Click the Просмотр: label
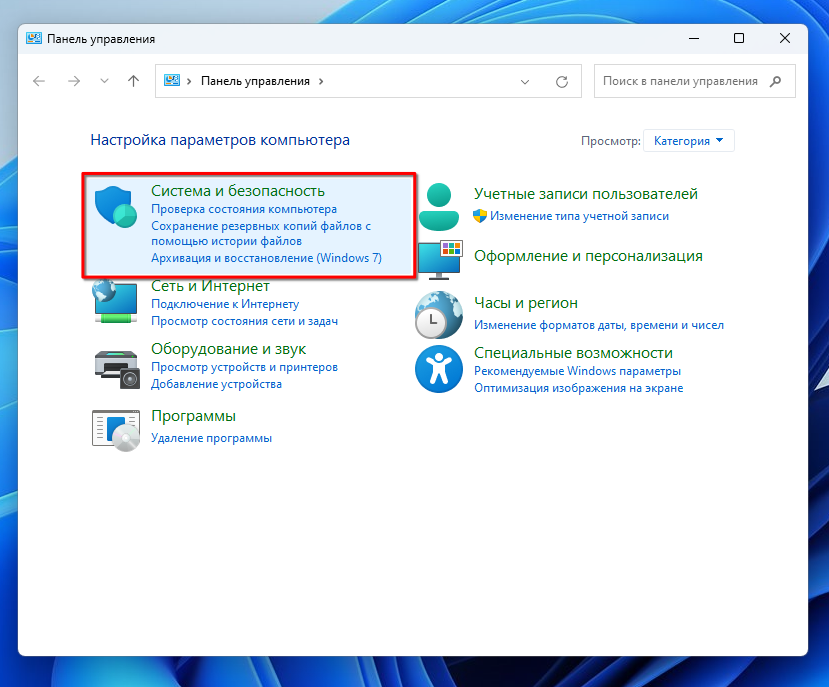Image resolution: width=829 pixels, height=687 pixels. 611,141
